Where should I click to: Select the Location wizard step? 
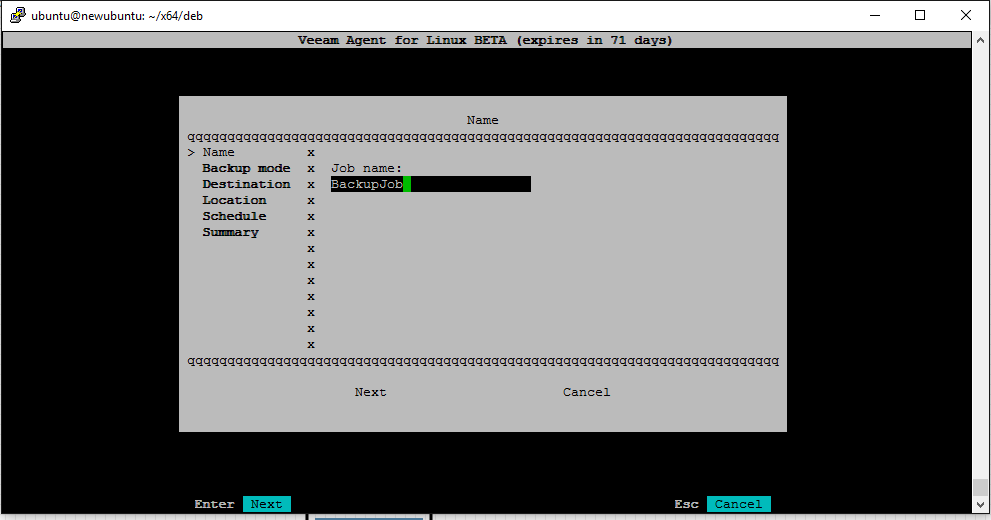click(234, 200)
